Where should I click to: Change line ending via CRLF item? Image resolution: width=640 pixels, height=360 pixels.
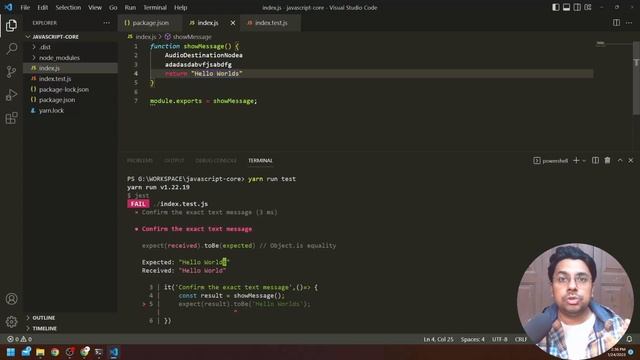coord(521,339)
